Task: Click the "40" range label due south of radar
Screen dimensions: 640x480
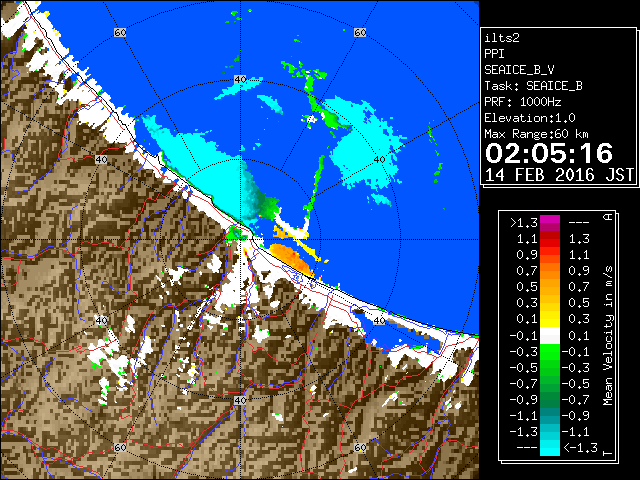Action: click(x=240, y=400)
